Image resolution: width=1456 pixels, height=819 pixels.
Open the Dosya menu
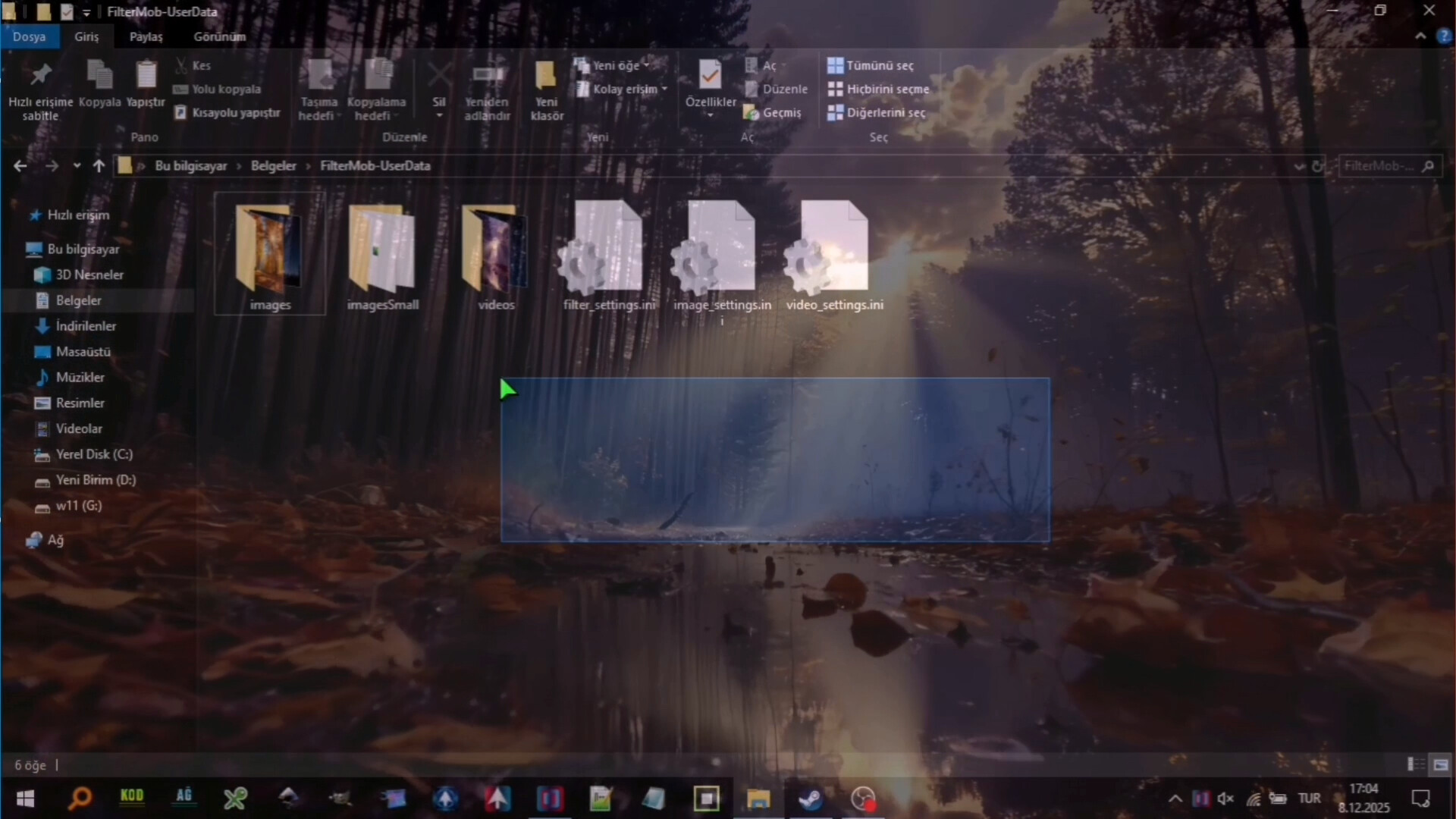coord(30,36)
